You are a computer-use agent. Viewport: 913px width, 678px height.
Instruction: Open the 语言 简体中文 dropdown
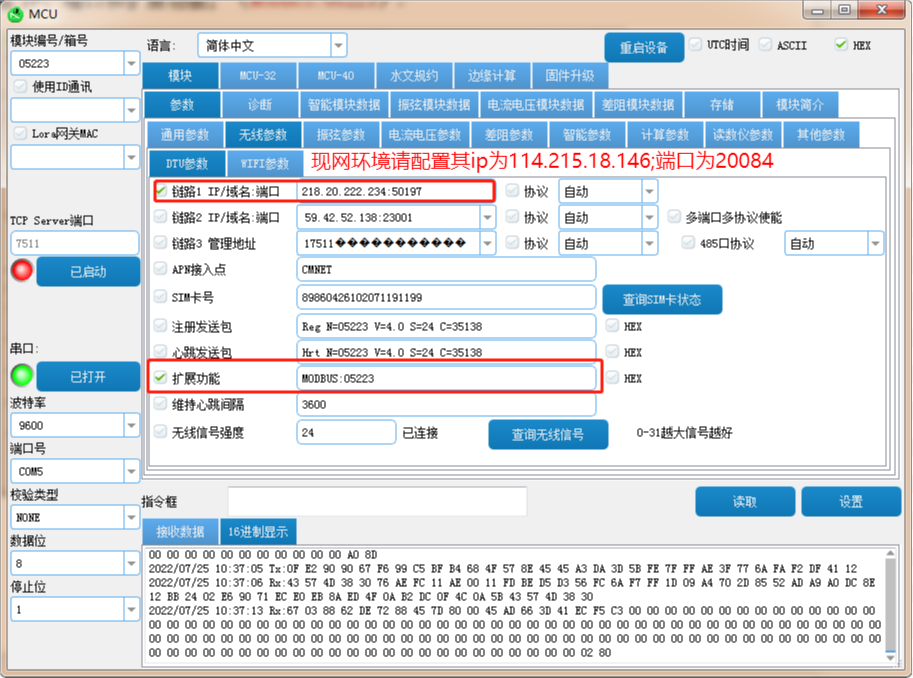pyautogui.click(x=338, y=45)
